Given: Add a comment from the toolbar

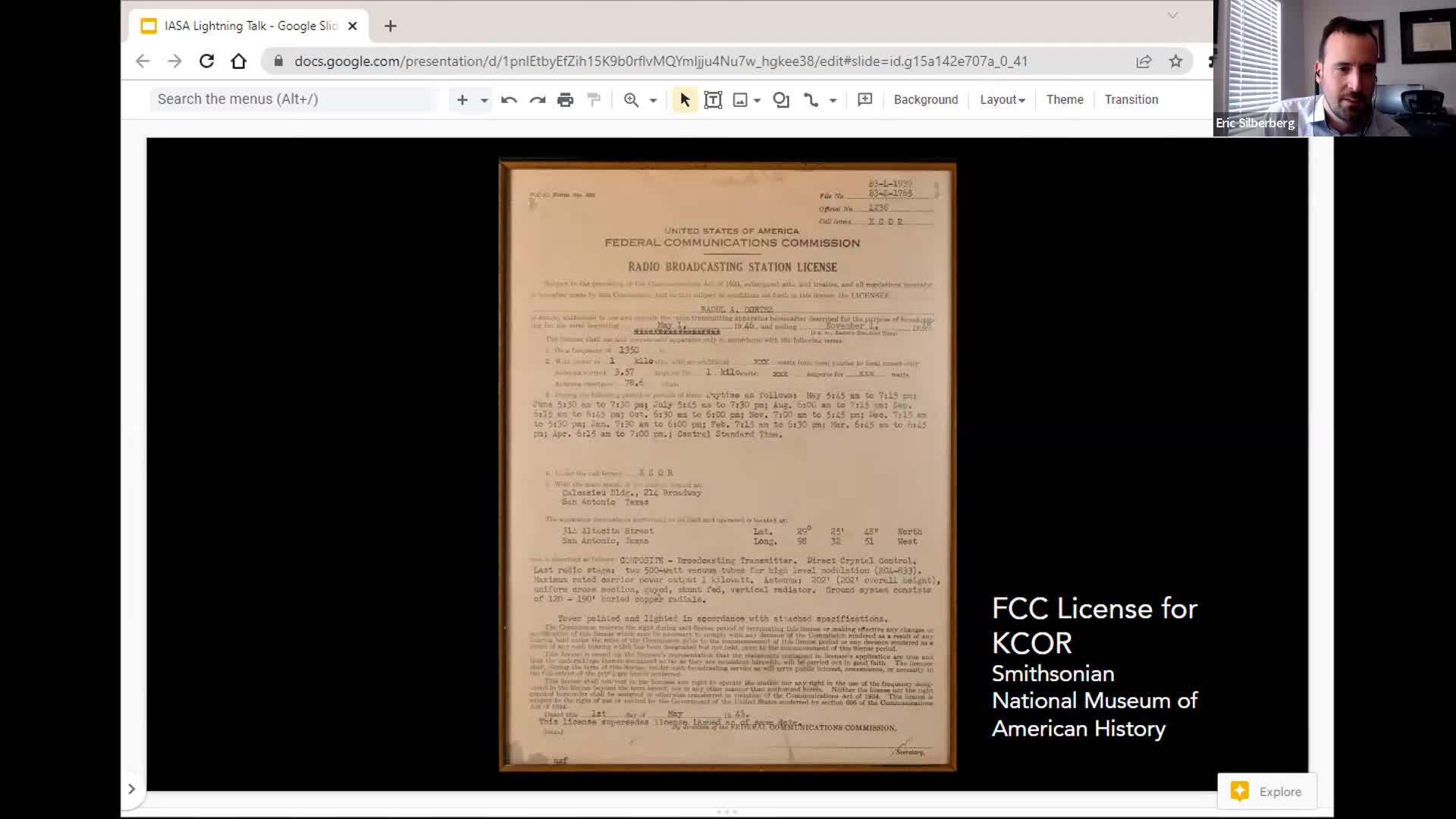Looking at the screenshot, I should [864, 99].
